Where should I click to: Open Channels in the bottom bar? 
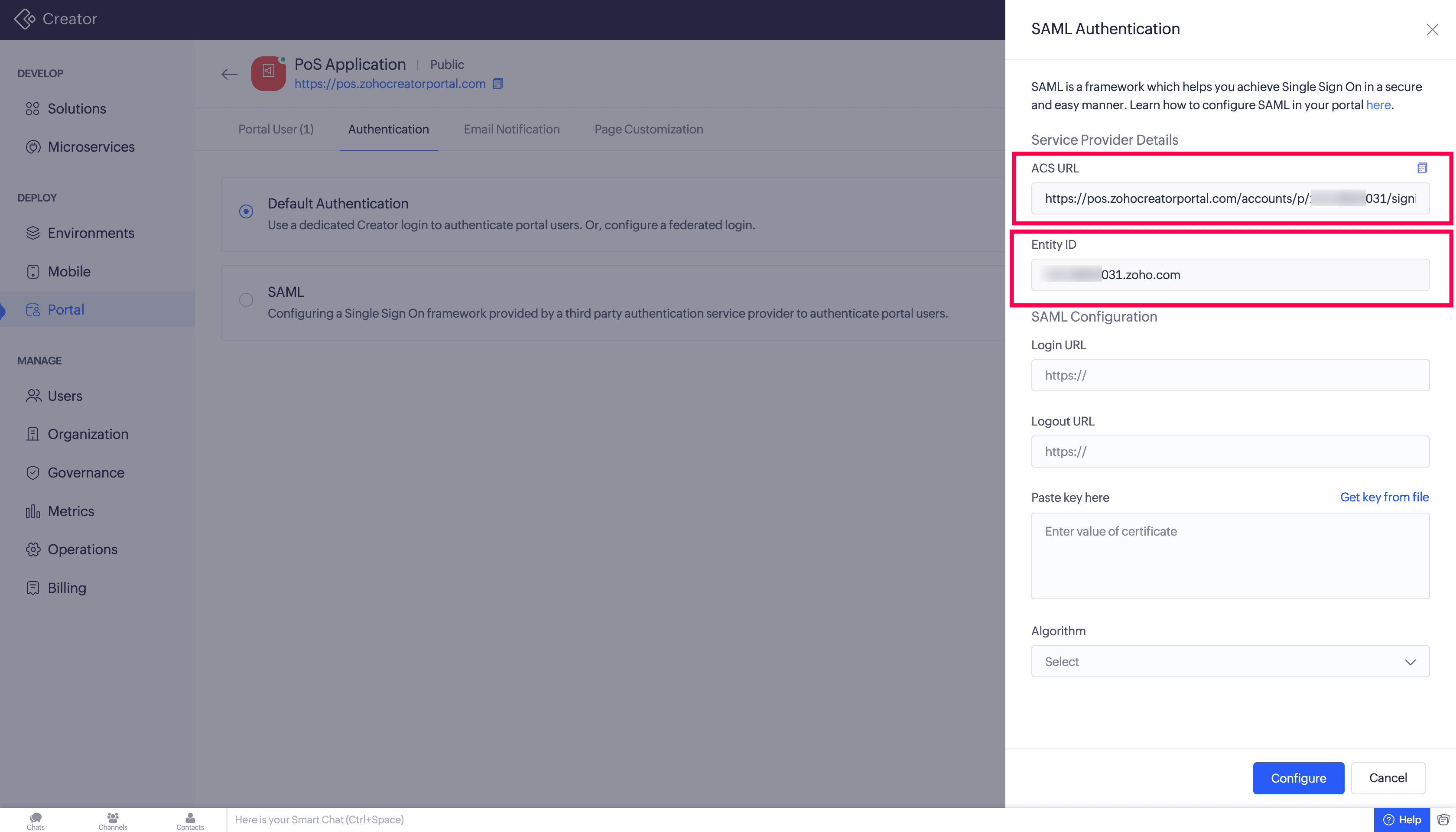(113, 821)
